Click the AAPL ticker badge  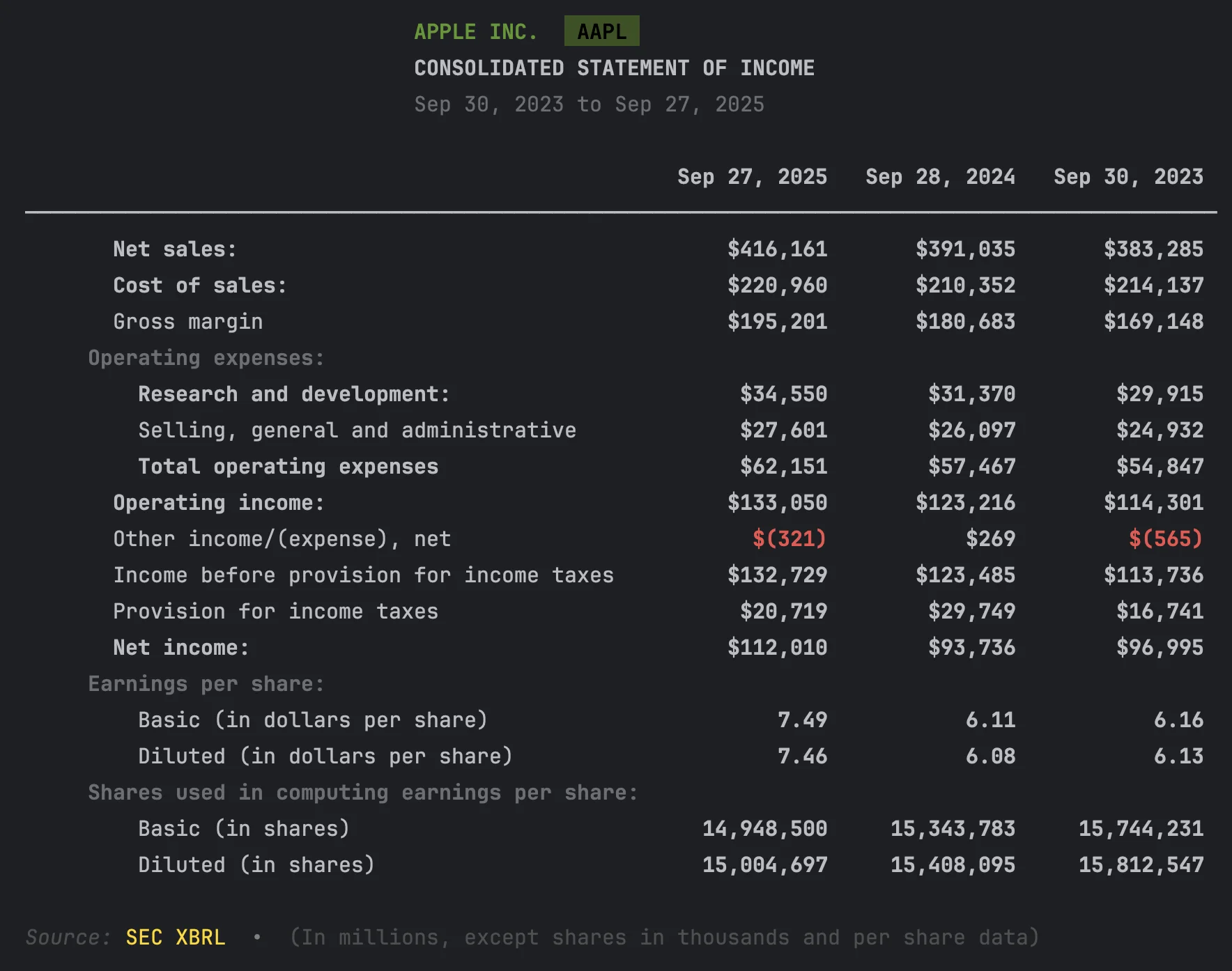[602, 31]
